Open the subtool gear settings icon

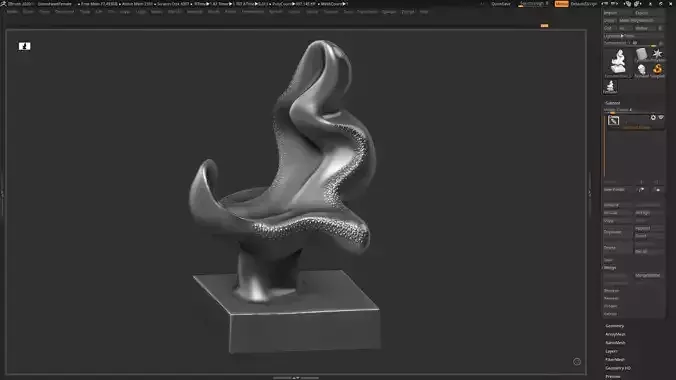(x=653, y=117)
